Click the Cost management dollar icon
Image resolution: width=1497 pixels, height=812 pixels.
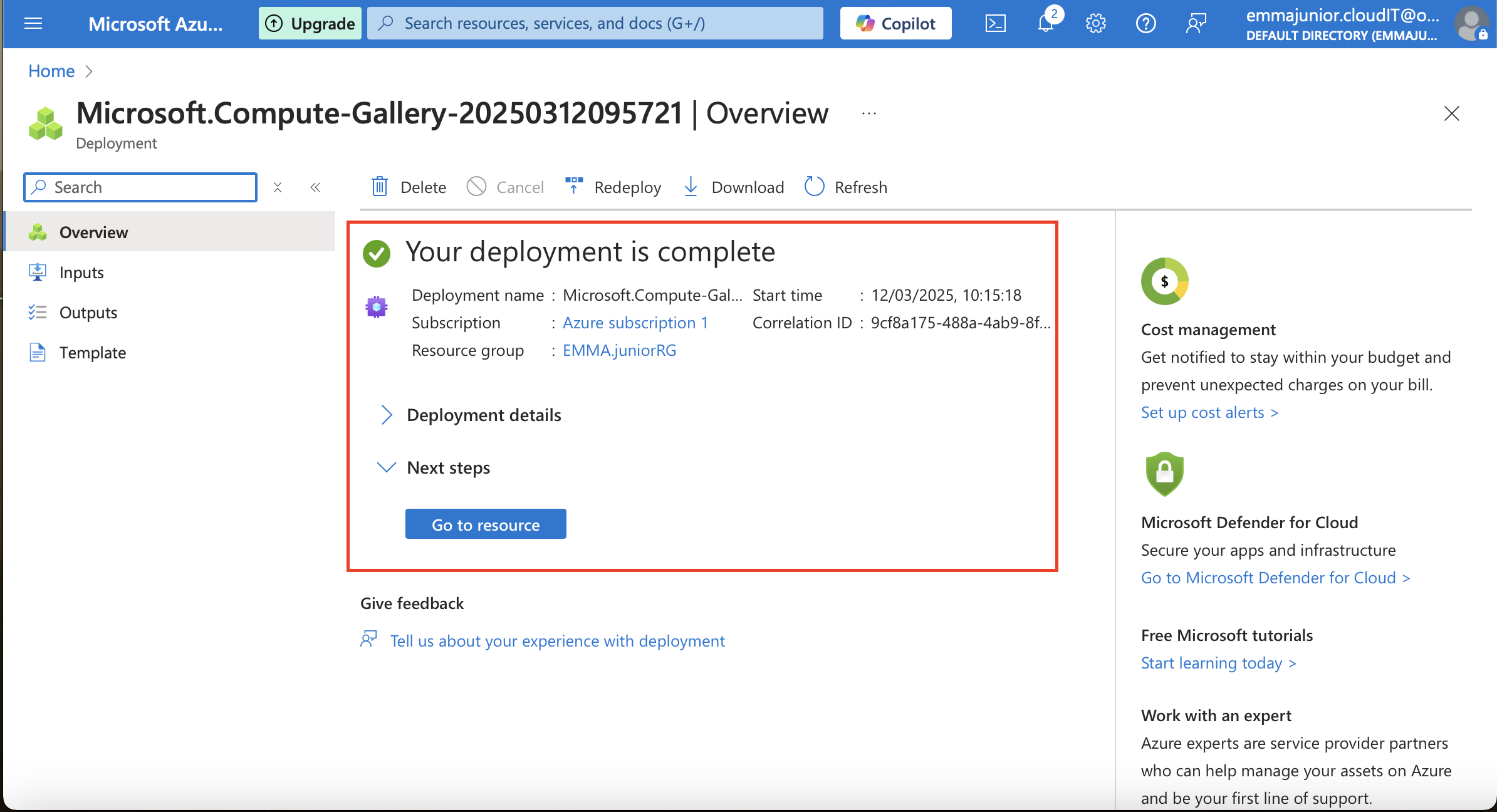[x=1165, y=281]
